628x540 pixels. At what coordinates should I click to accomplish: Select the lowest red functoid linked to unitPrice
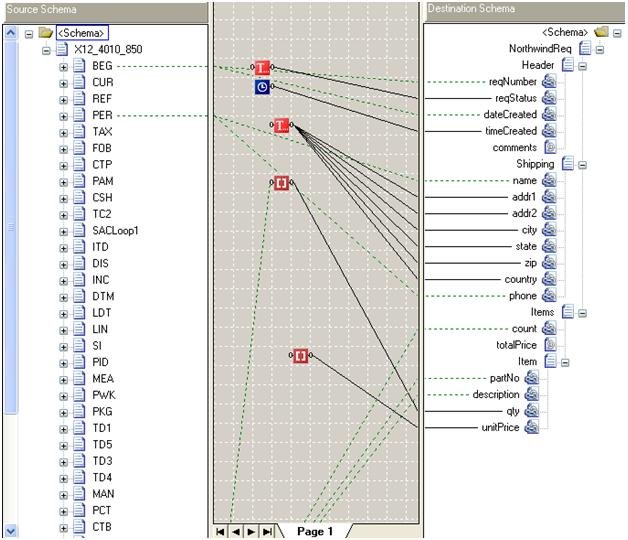(300, 355)
